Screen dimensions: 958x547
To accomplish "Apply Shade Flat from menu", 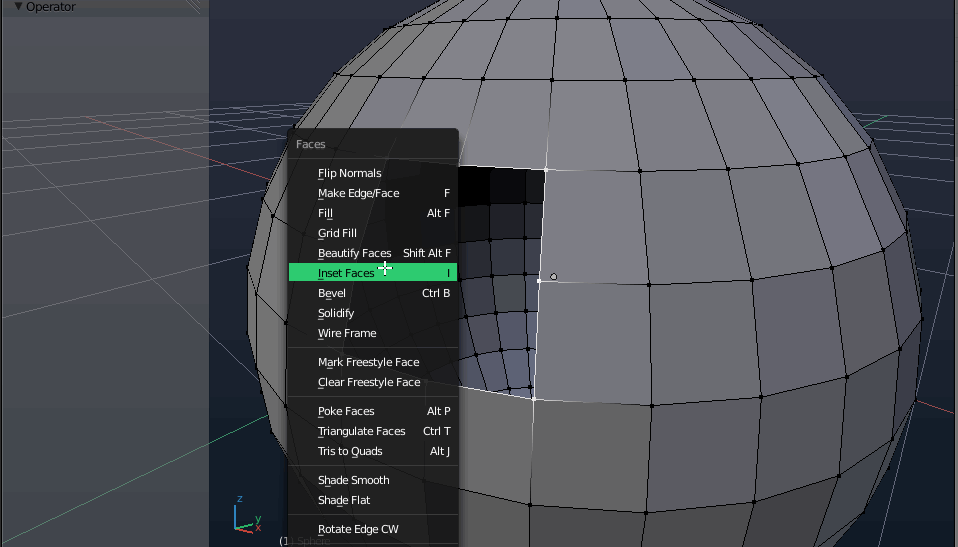I will pos(373,500).
